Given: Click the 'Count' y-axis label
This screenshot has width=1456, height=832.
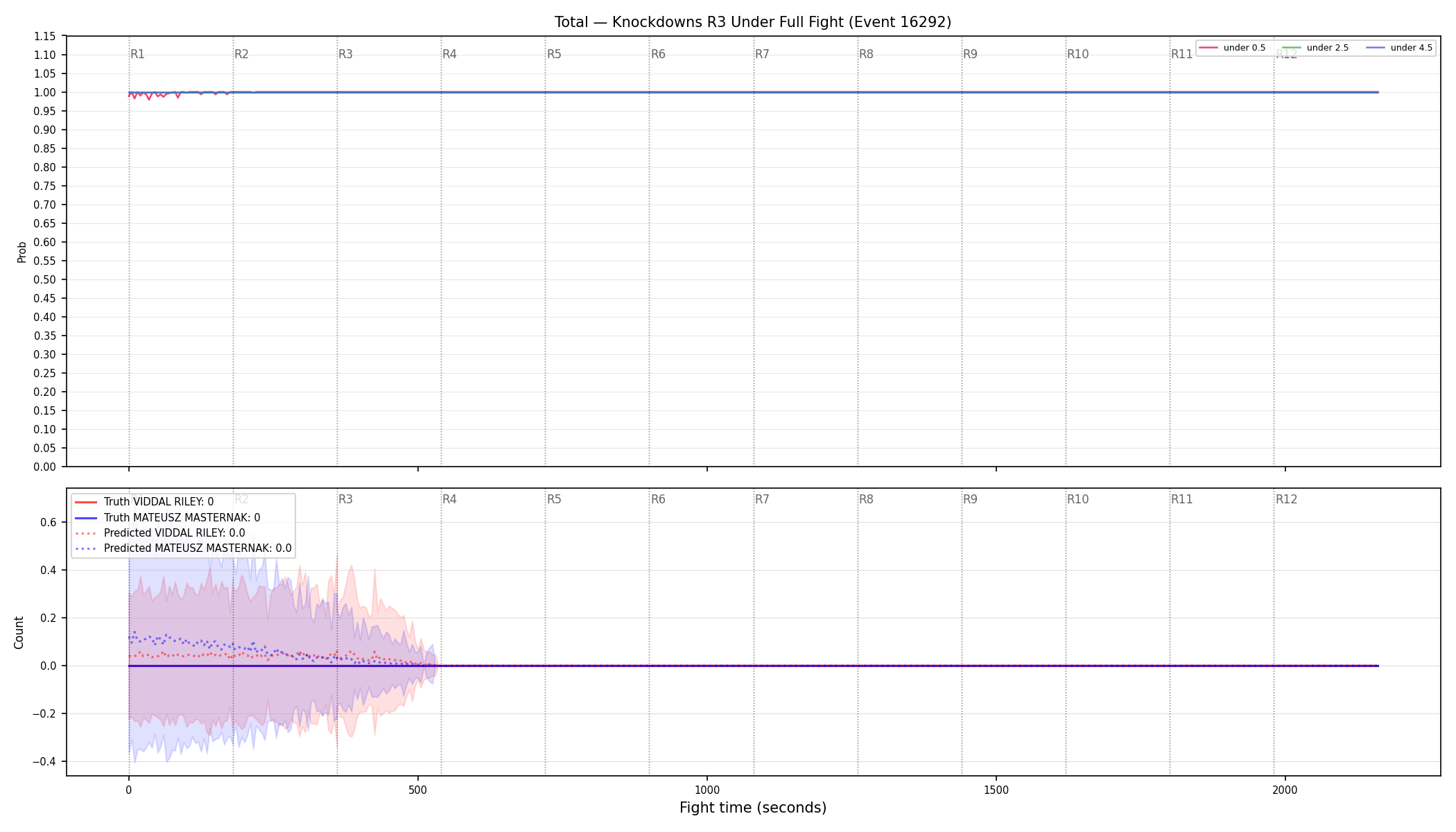Looking at the screenshot, I should coord(19,632).
